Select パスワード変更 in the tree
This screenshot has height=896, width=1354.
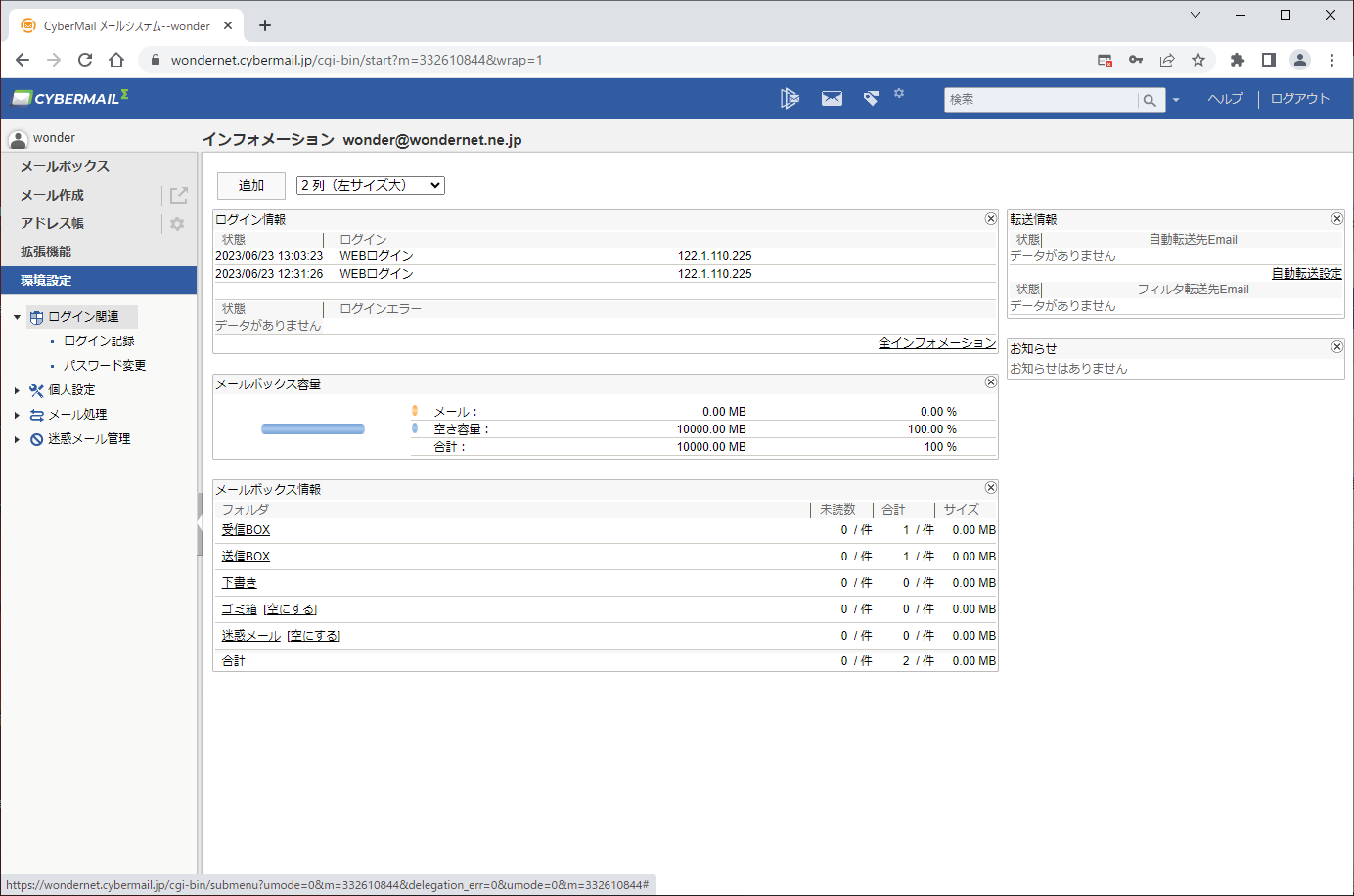[x=105, y=366]
